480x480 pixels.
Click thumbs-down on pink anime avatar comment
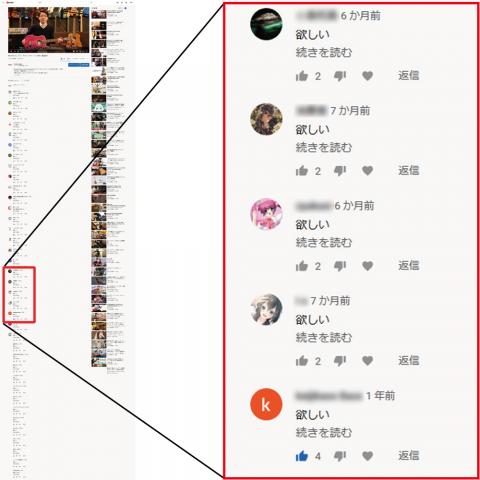point(340,266)
